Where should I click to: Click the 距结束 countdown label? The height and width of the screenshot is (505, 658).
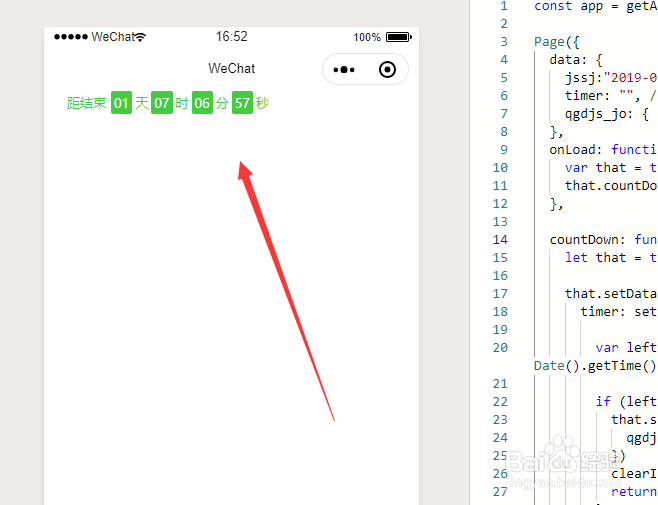click(x=86, y=103)
